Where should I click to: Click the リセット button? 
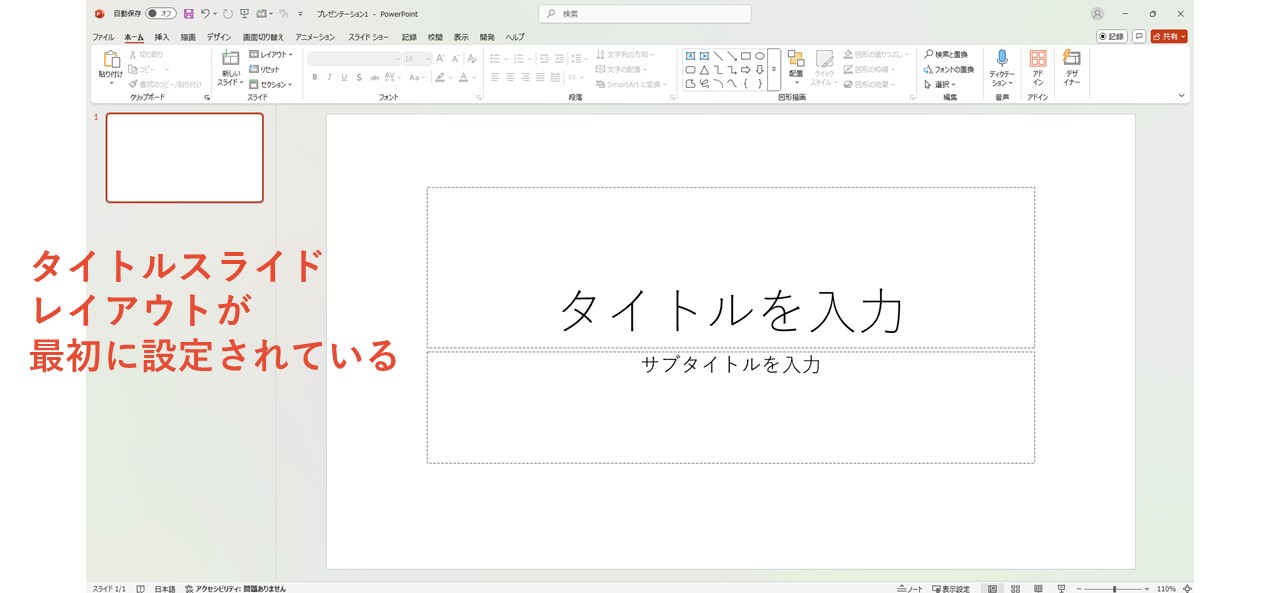(x=265, y=69)
